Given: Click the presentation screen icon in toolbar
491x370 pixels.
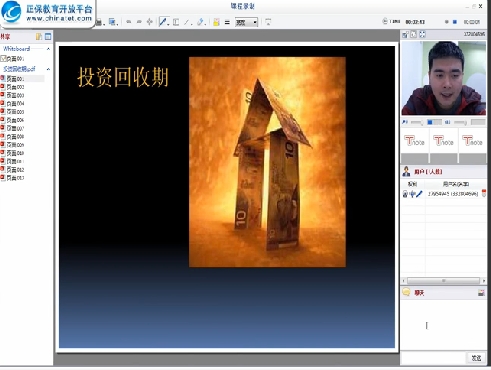Looking at the screenshot, I should point(268,22).
